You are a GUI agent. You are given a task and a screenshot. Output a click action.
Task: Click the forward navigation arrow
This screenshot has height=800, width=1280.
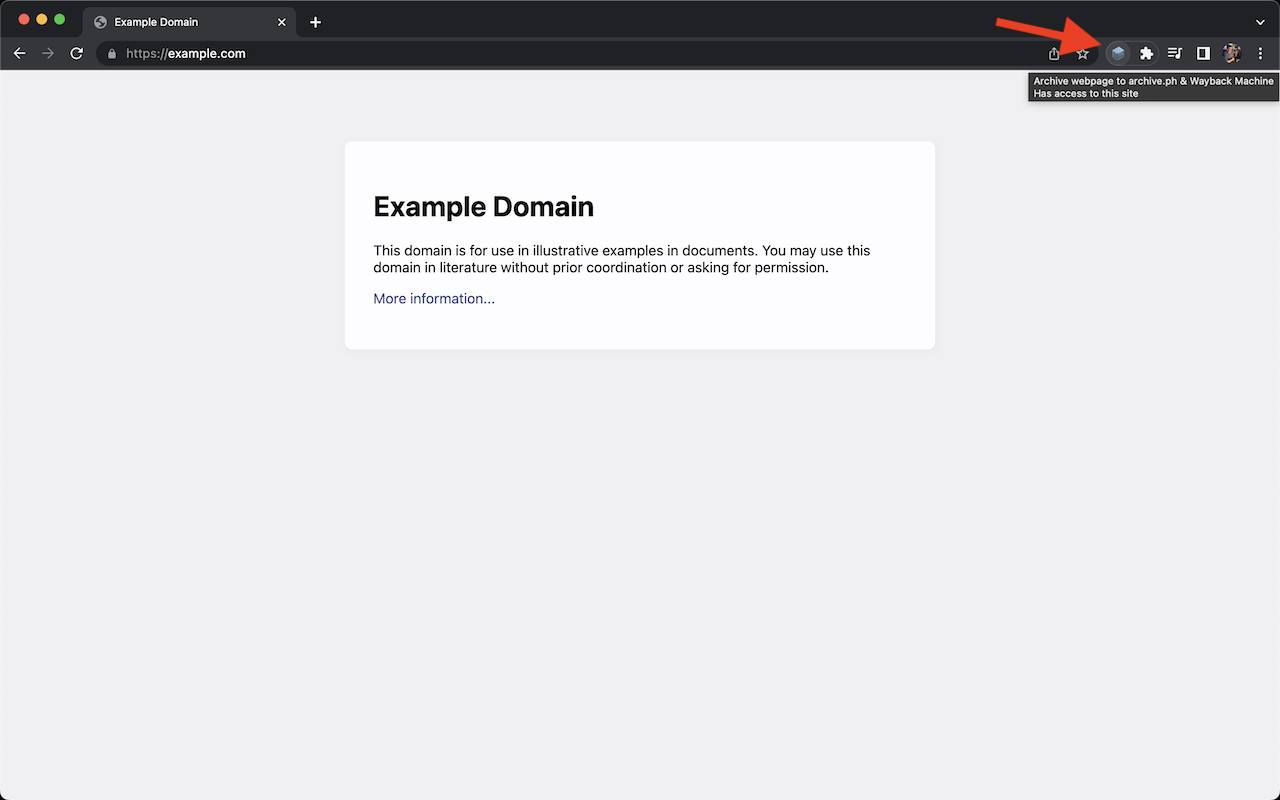click(48, 53)
